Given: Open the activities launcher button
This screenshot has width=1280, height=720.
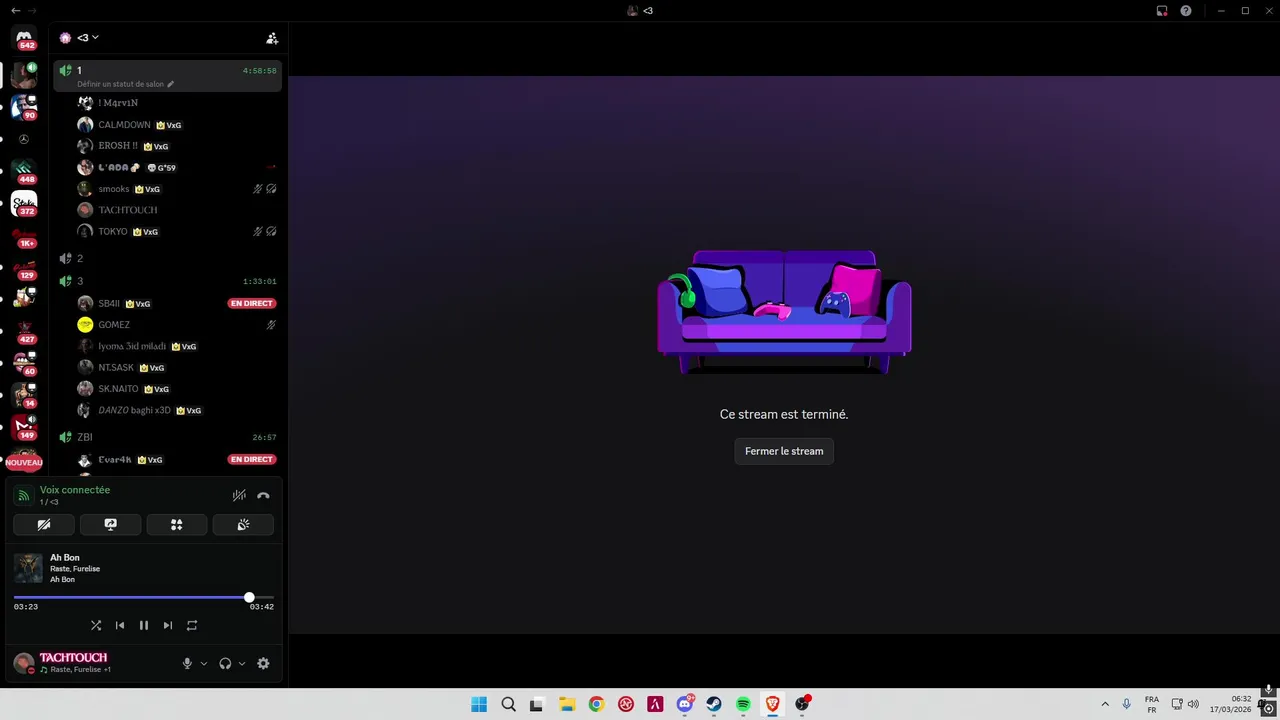Looking at the screenshot, I should pyautogui.click(x=177, y=524).
